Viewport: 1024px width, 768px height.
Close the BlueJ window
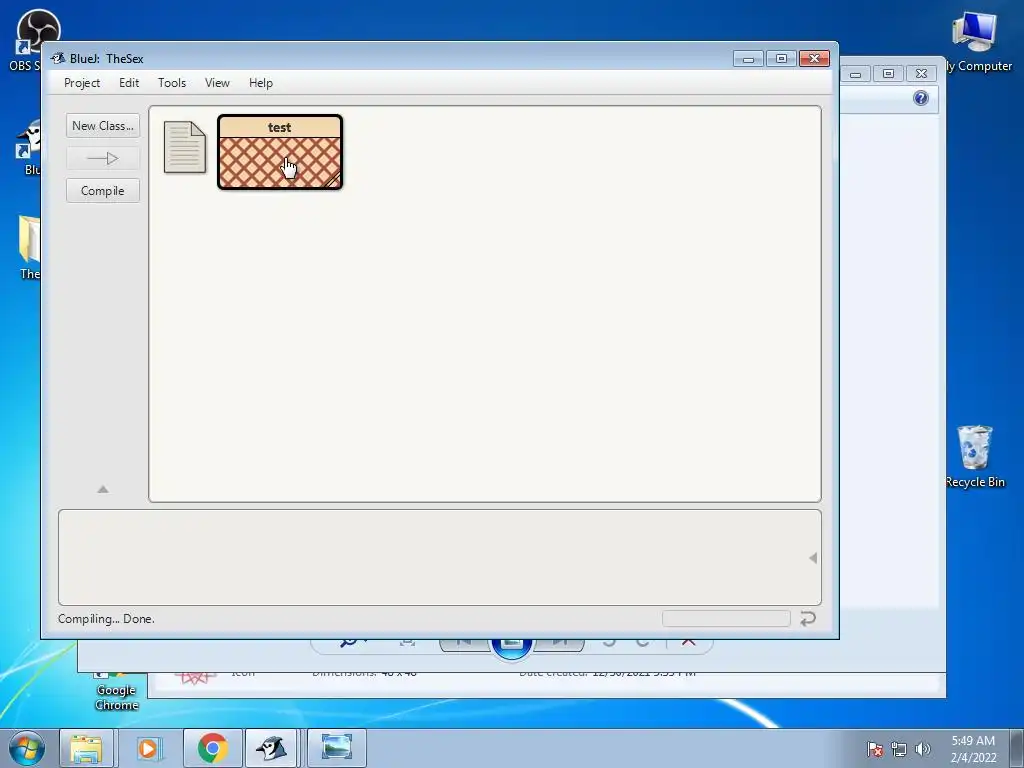pyautogui.click(x=814, y=59)
